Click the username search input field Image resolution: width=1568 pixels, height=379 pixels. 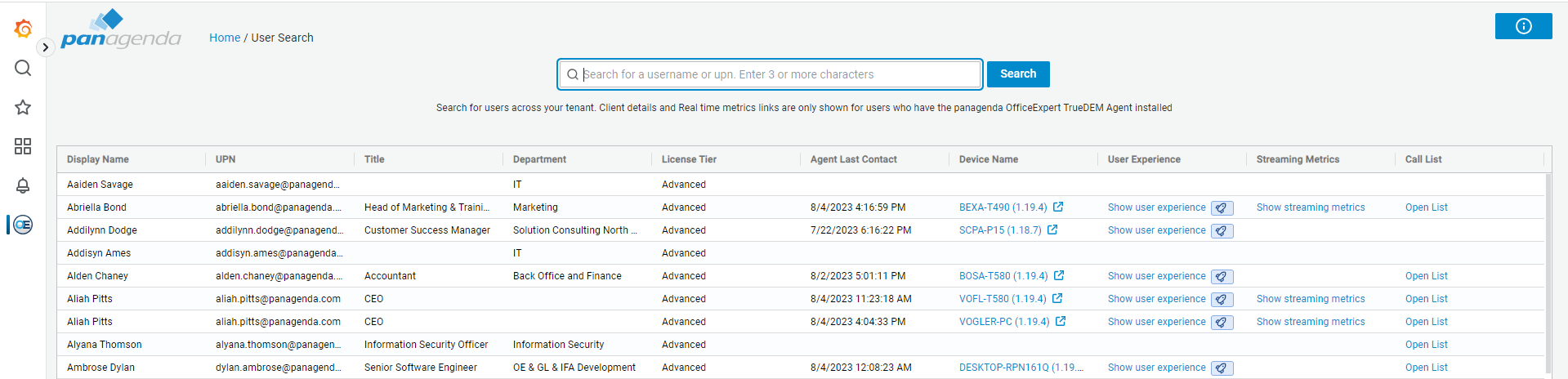point(776,74)
